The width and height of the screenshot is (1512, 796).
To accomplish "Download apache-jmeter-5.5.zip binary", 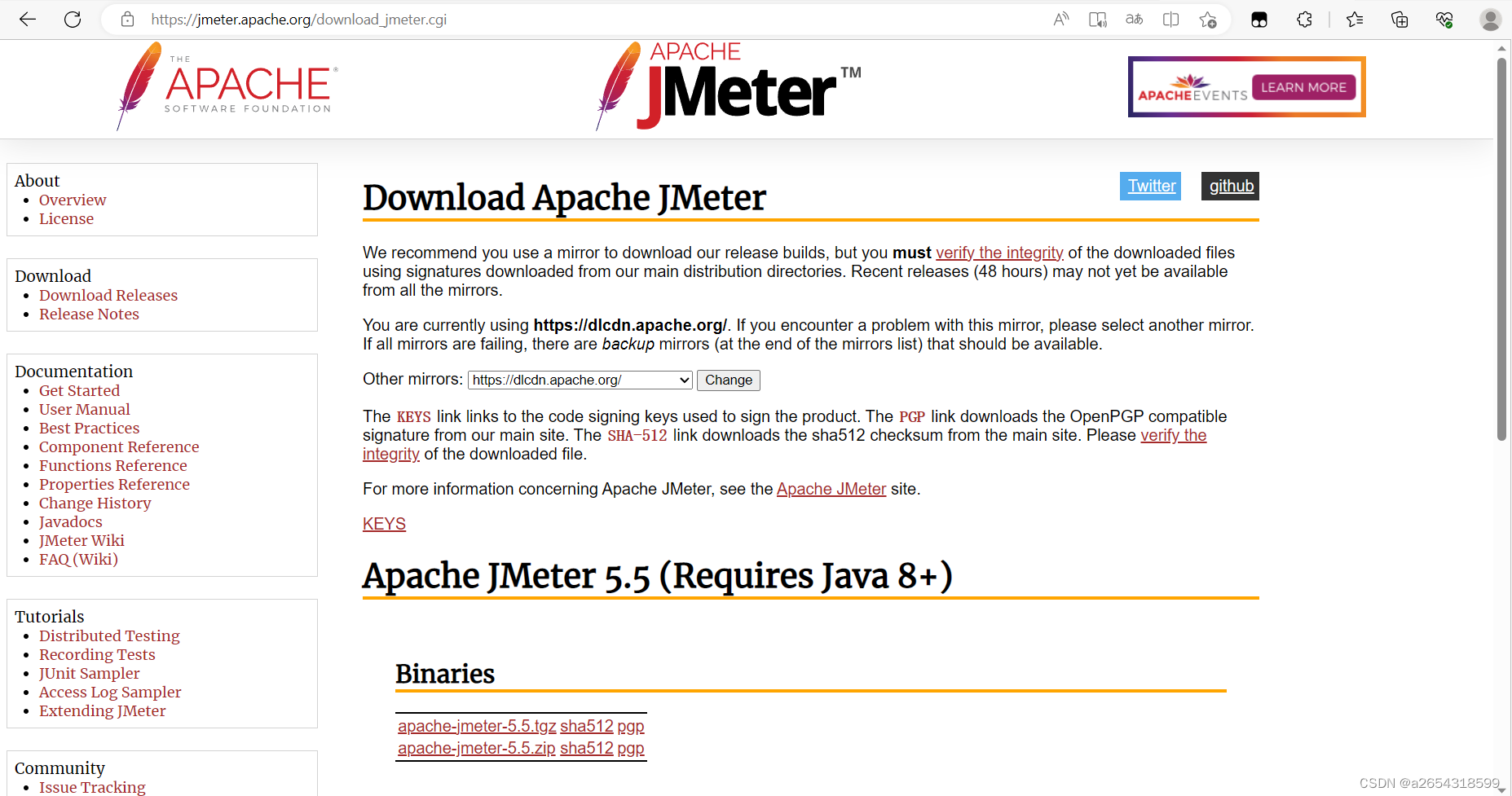I will [x=476, y=748].
